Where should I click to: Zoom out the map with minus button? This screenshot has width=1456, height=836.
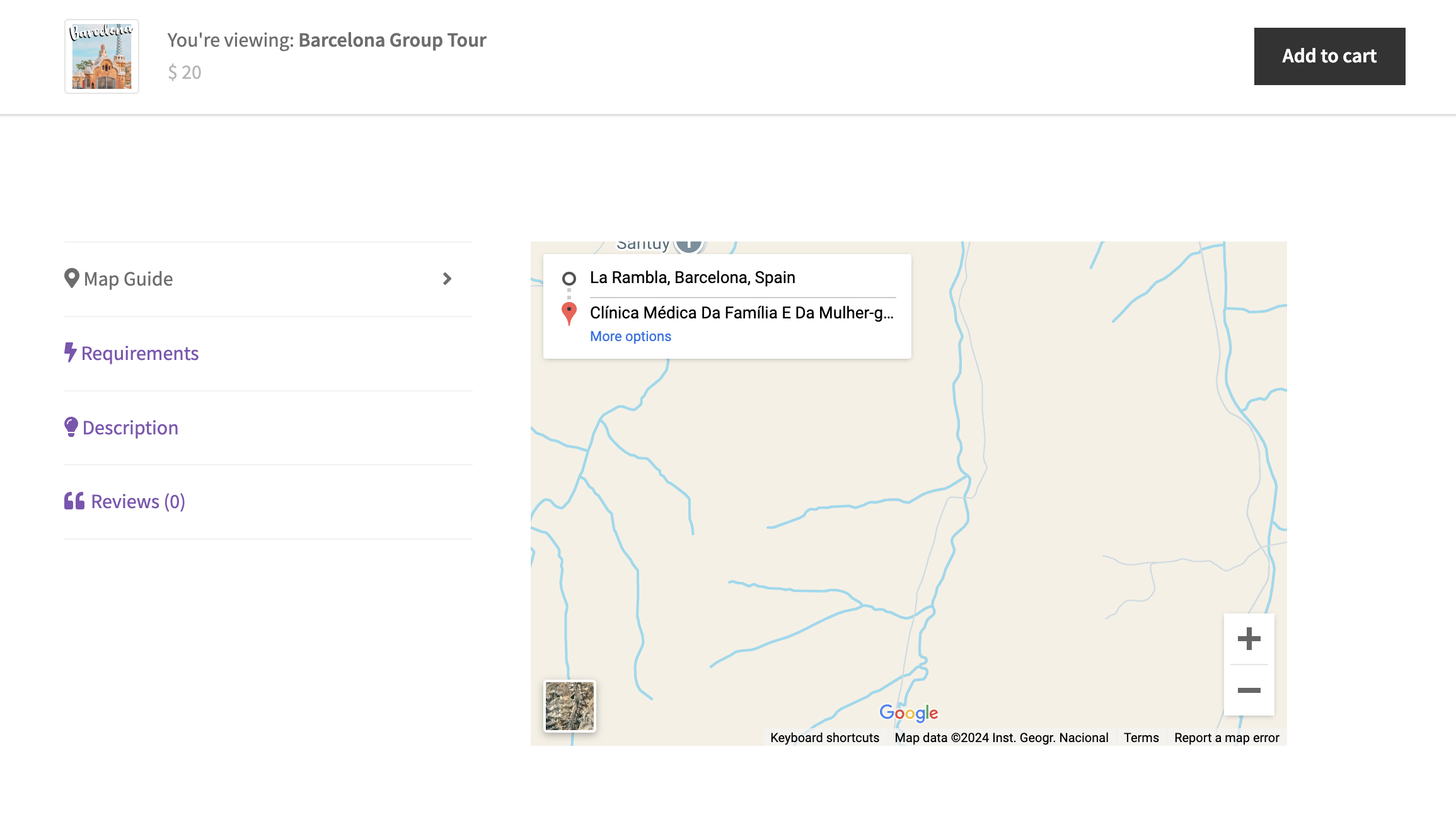[1249, 690]
